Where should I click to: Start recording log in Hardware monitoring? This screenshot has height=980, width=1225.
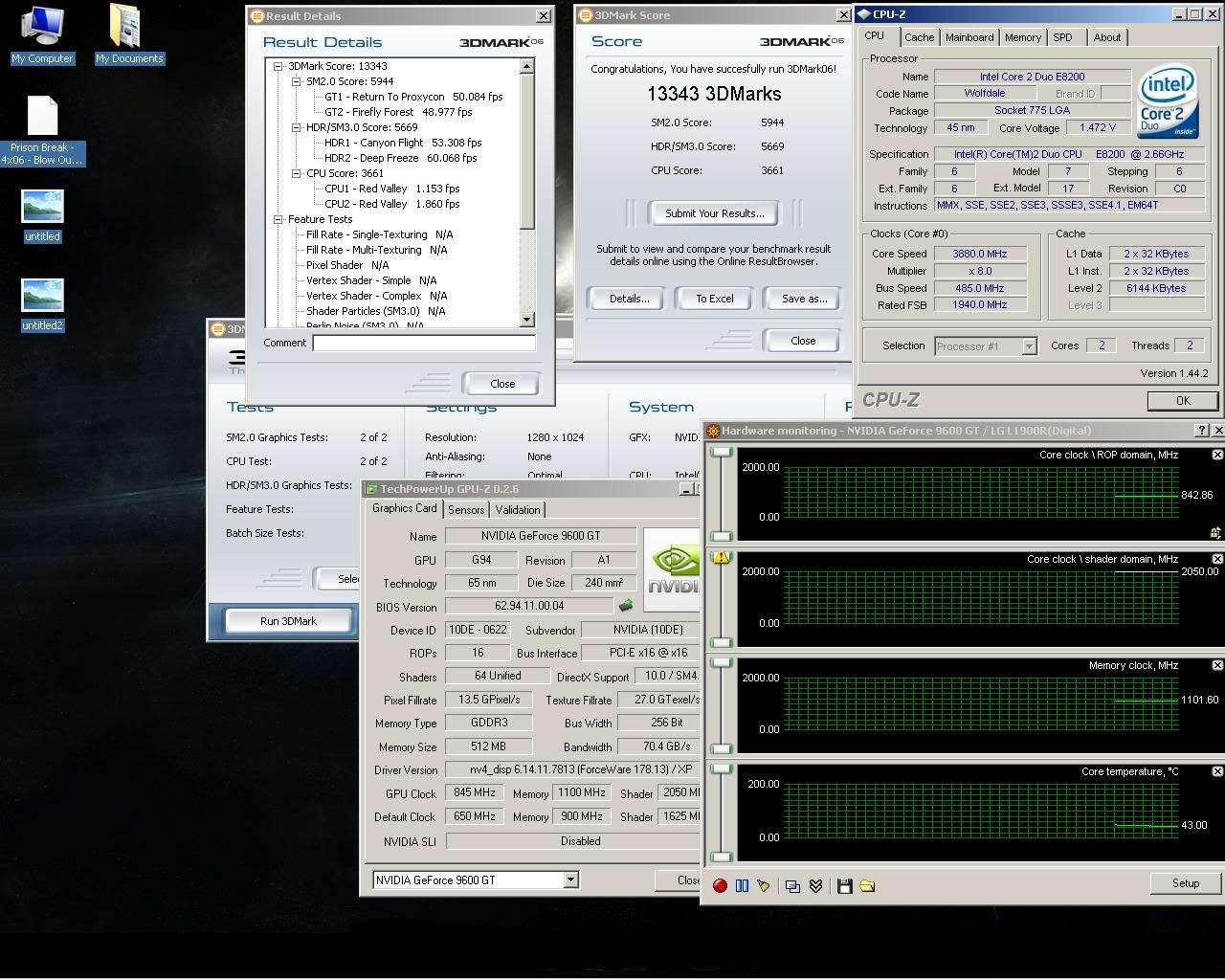point(720,886)
